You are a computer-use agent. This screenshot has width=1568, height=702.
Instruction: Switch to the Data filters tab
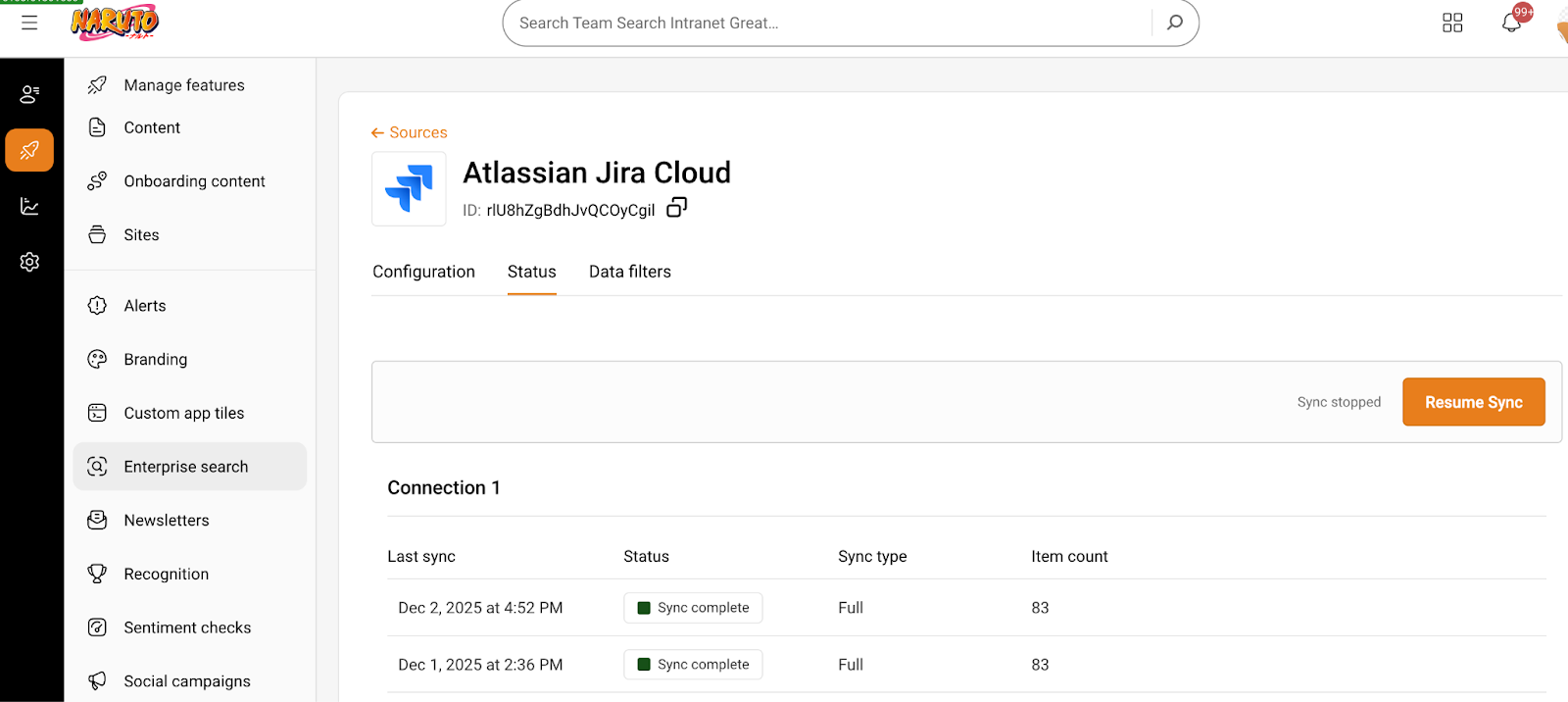629,272
